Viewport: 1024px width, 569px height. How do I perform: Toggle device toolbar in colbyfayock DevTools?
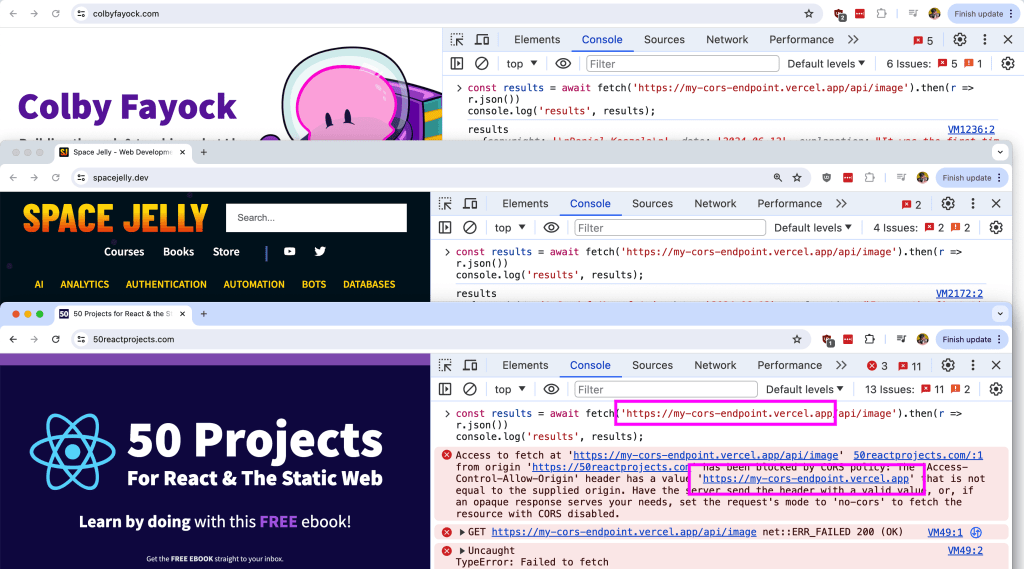click(482, 40)
